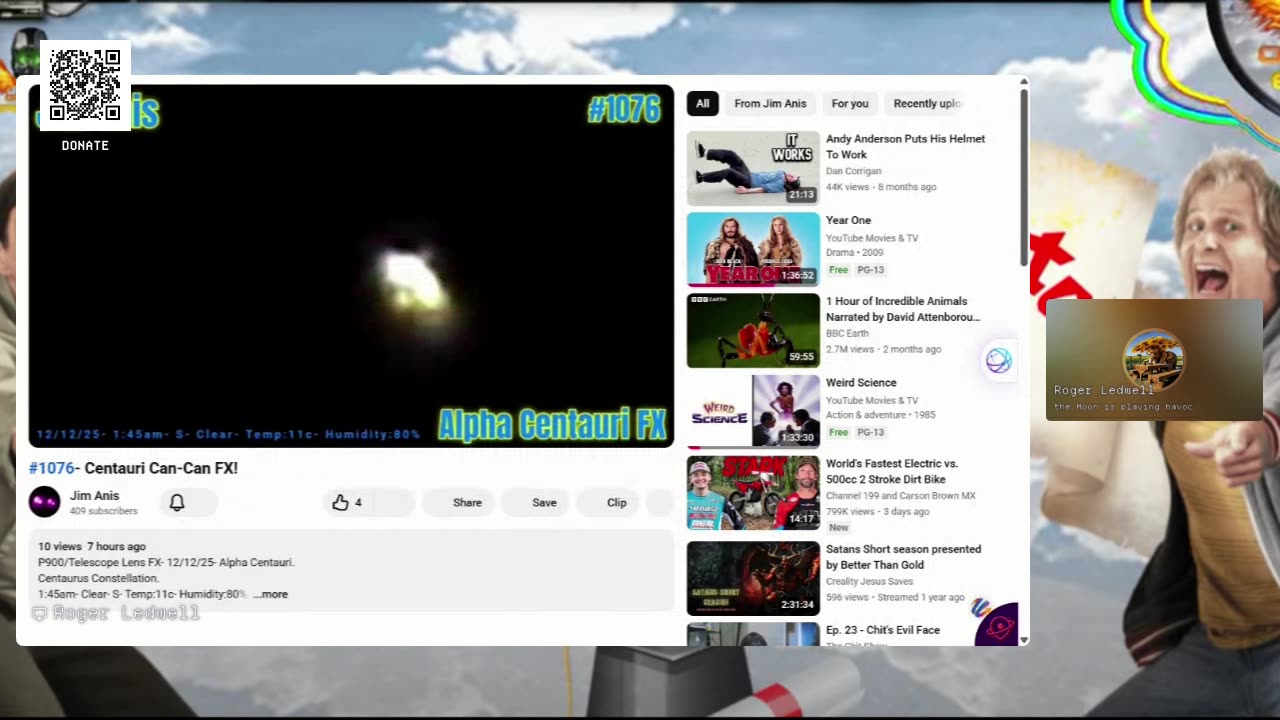
Task: Open the Weird Science movie thumbnail
Action: pos(753,411)
